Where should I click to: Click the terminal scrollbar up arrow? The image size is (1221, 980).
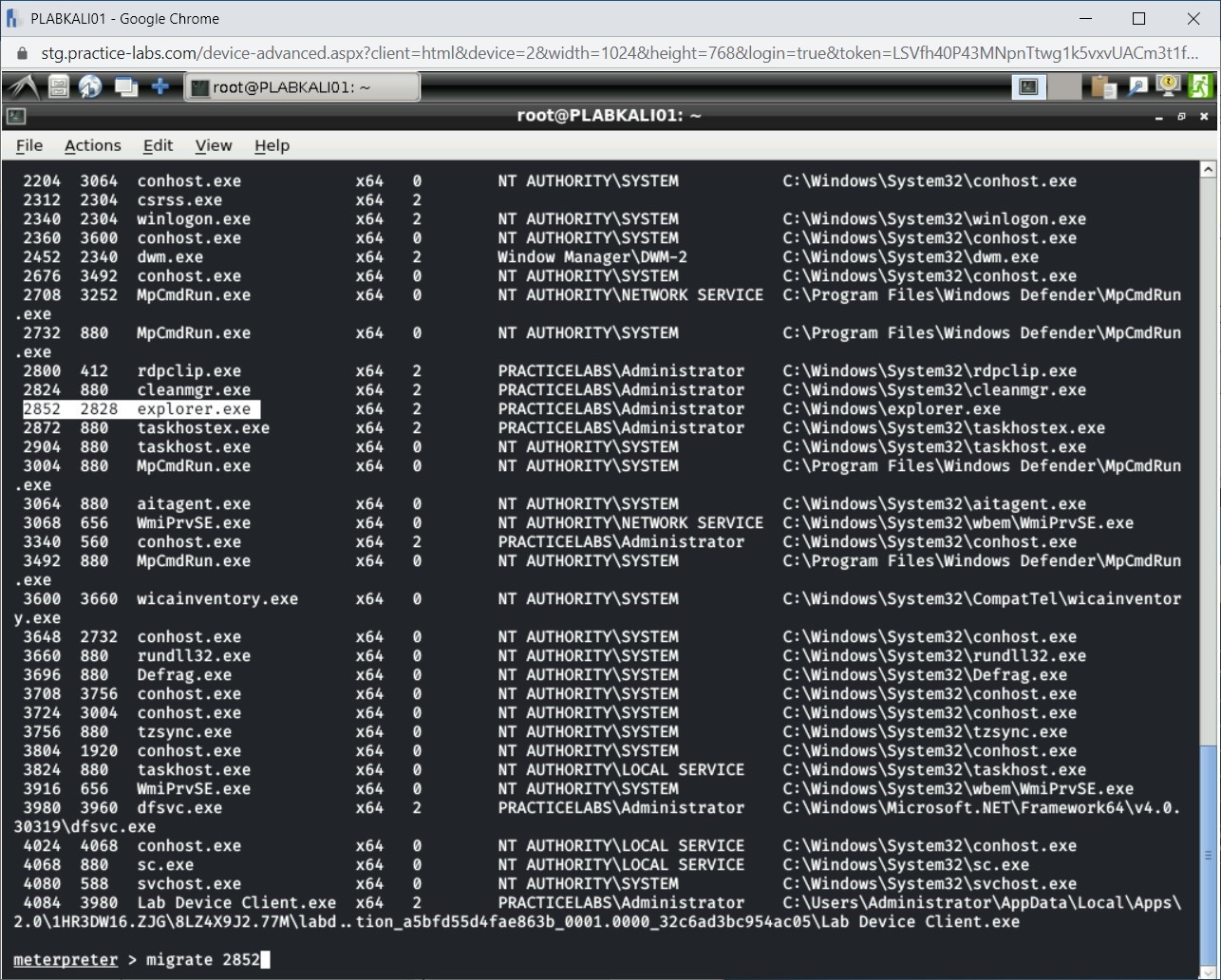(x=1208, y=168)
